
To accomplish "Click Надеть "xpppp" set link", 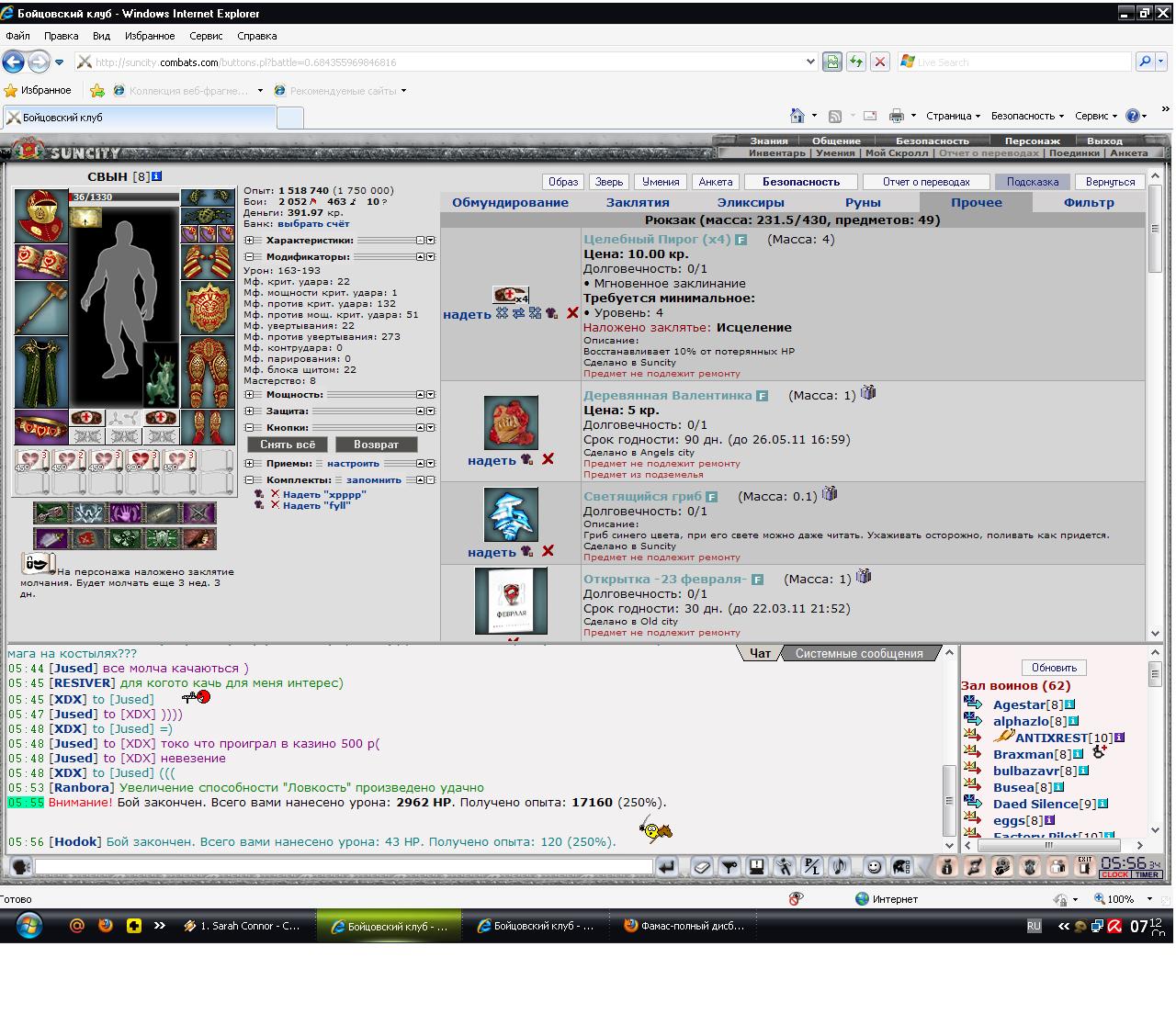I will tap(324, 494).
